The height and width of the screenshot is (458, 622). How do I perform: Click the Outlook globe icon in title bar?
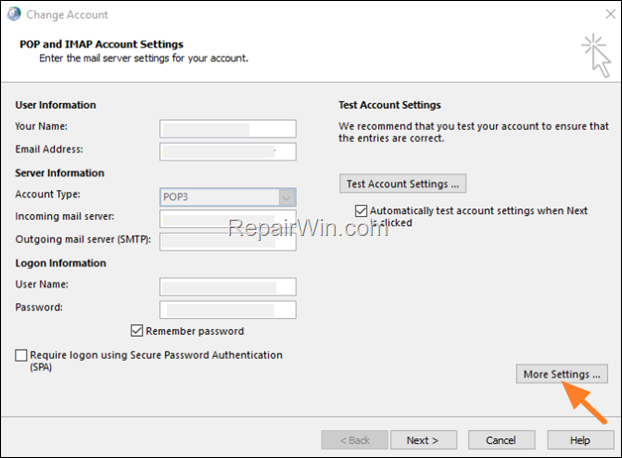[14, 14]
